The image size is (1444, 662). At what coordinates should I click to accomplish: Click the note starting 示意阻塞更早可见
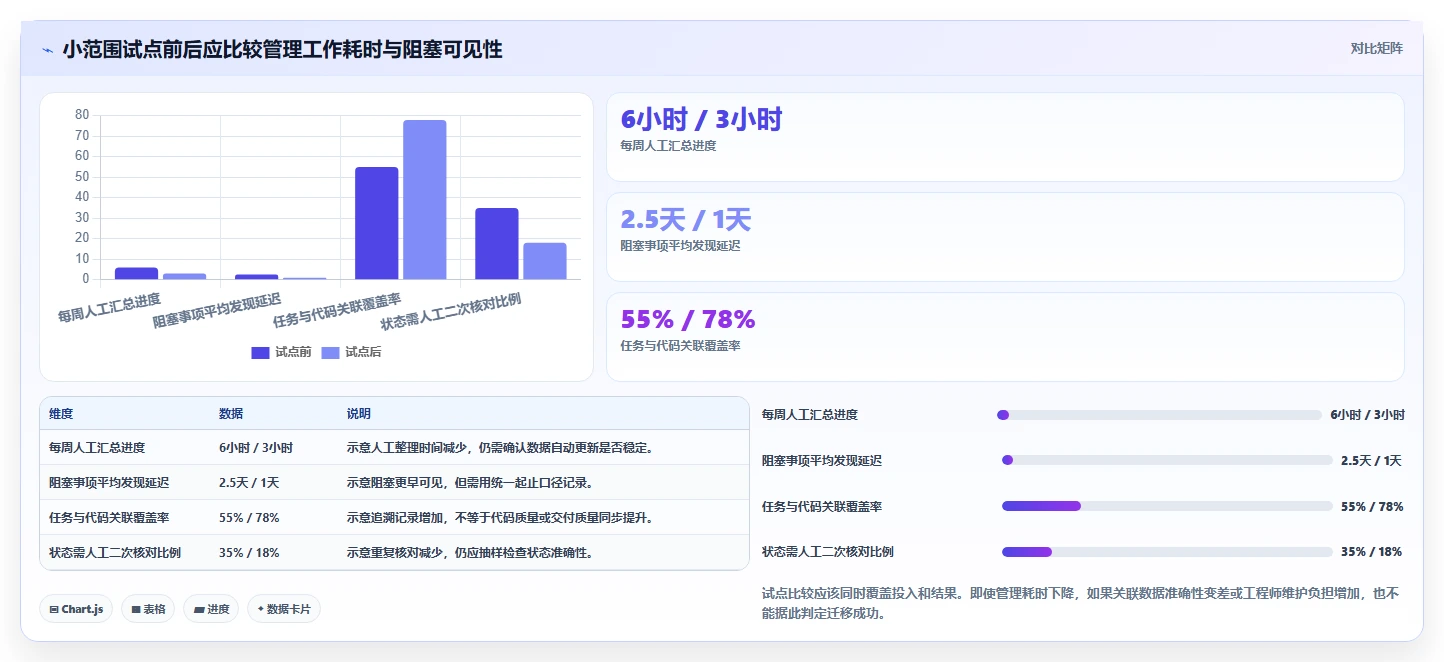[x=470, y=482]
